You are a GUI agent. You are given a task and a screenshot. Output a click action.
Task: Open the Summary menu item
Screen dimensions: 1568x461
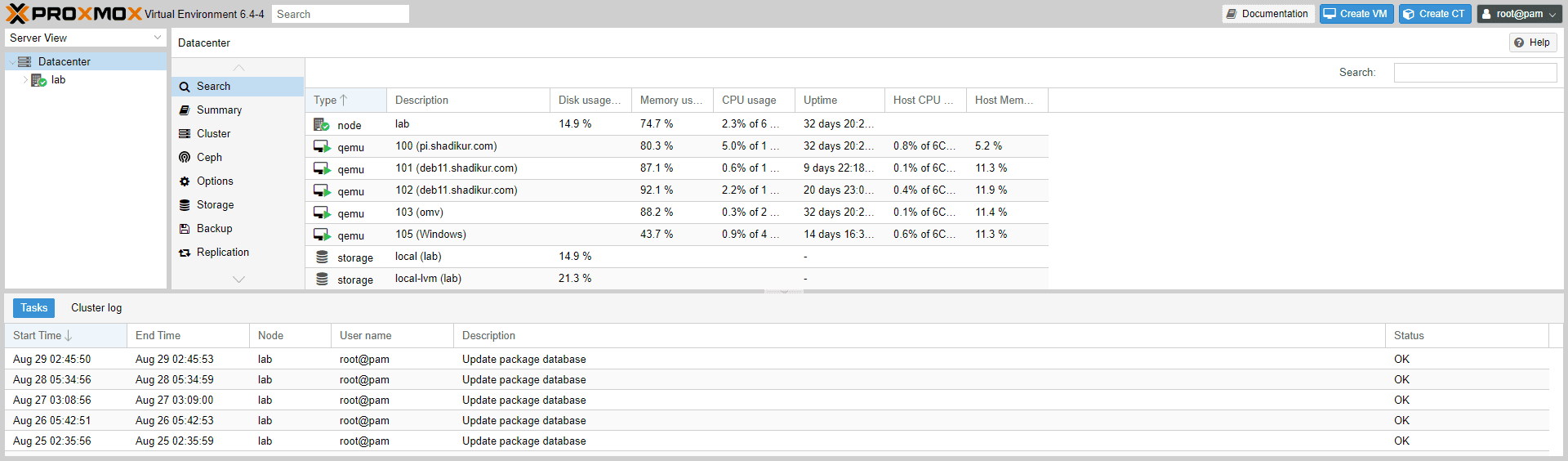click(238, 110)
